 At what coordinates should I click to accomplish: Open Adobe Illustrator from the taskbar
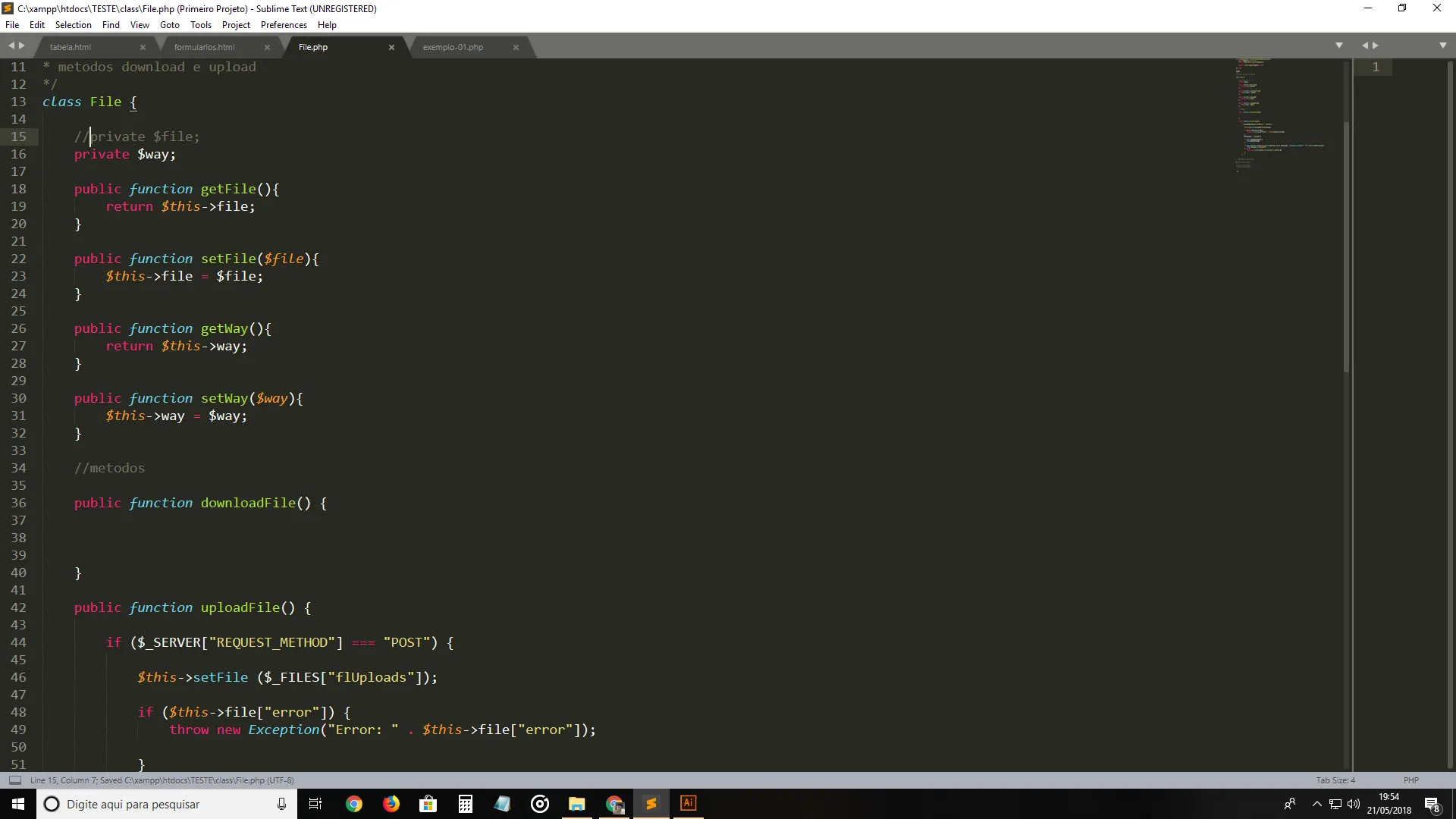pos(688,804)
